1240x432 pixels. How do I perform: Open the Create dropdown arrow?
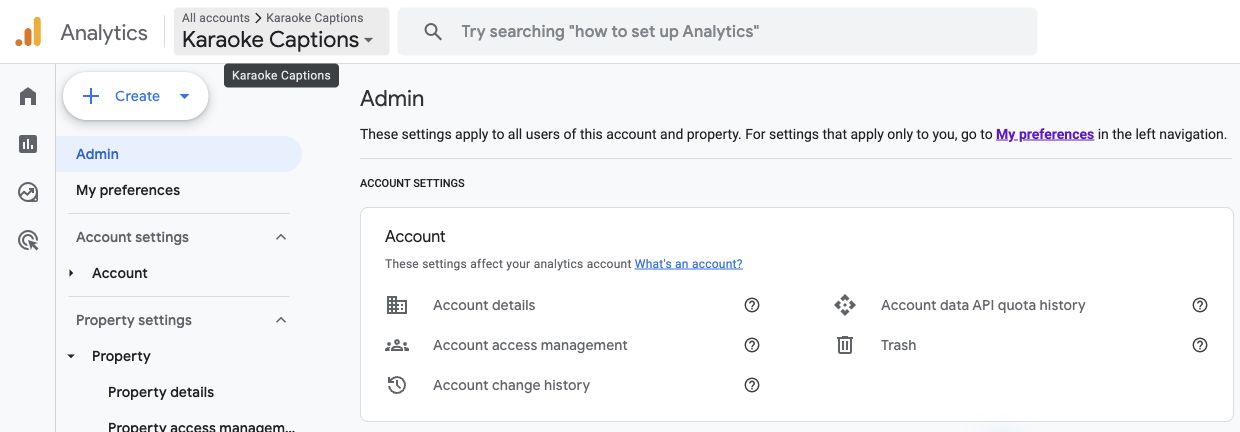184,97
